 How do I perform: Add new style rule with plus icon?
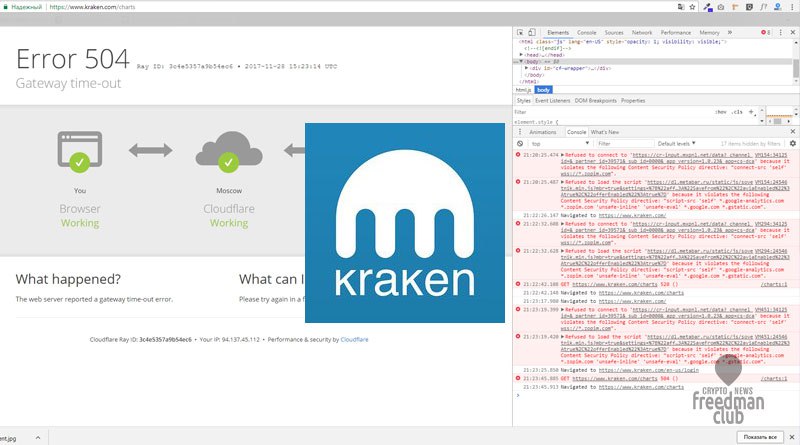(x=751, y=112)
